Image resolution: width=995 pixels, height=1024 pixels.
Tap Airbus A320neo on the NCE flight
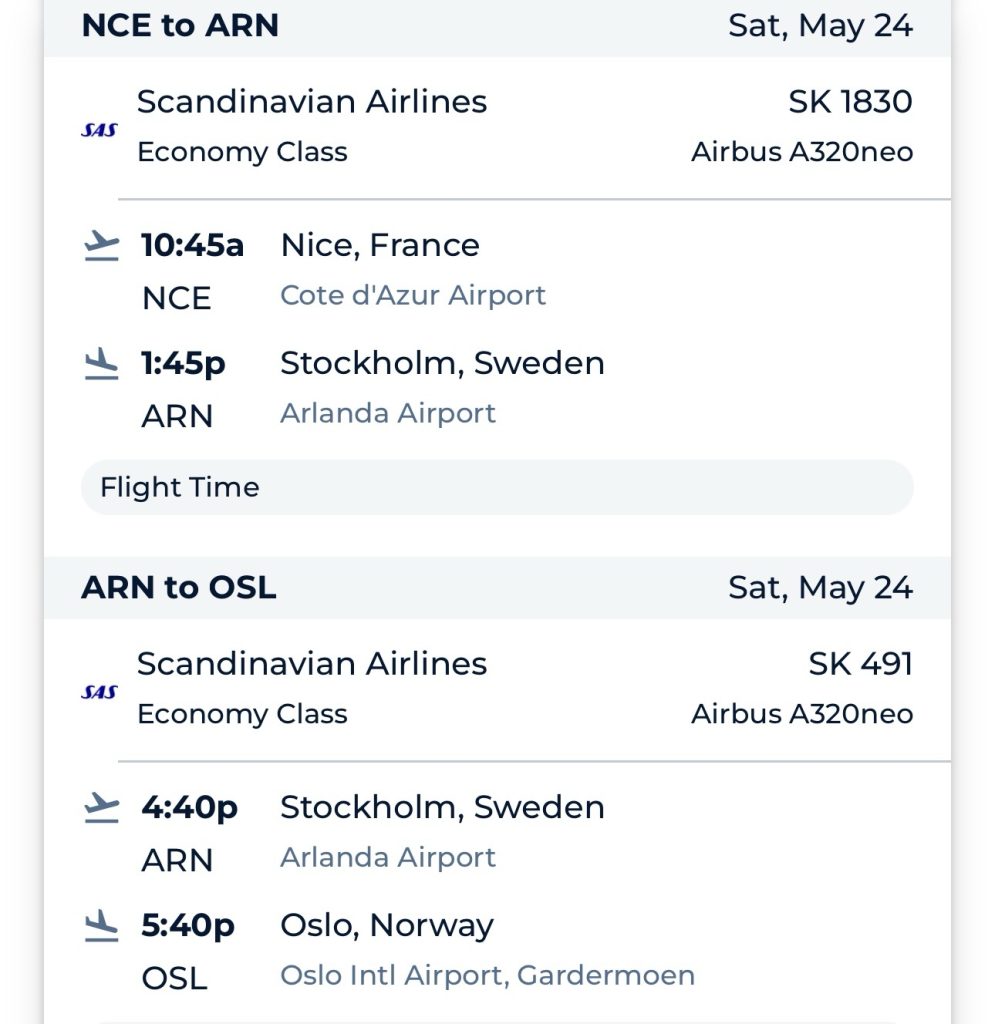pos(801,153)
